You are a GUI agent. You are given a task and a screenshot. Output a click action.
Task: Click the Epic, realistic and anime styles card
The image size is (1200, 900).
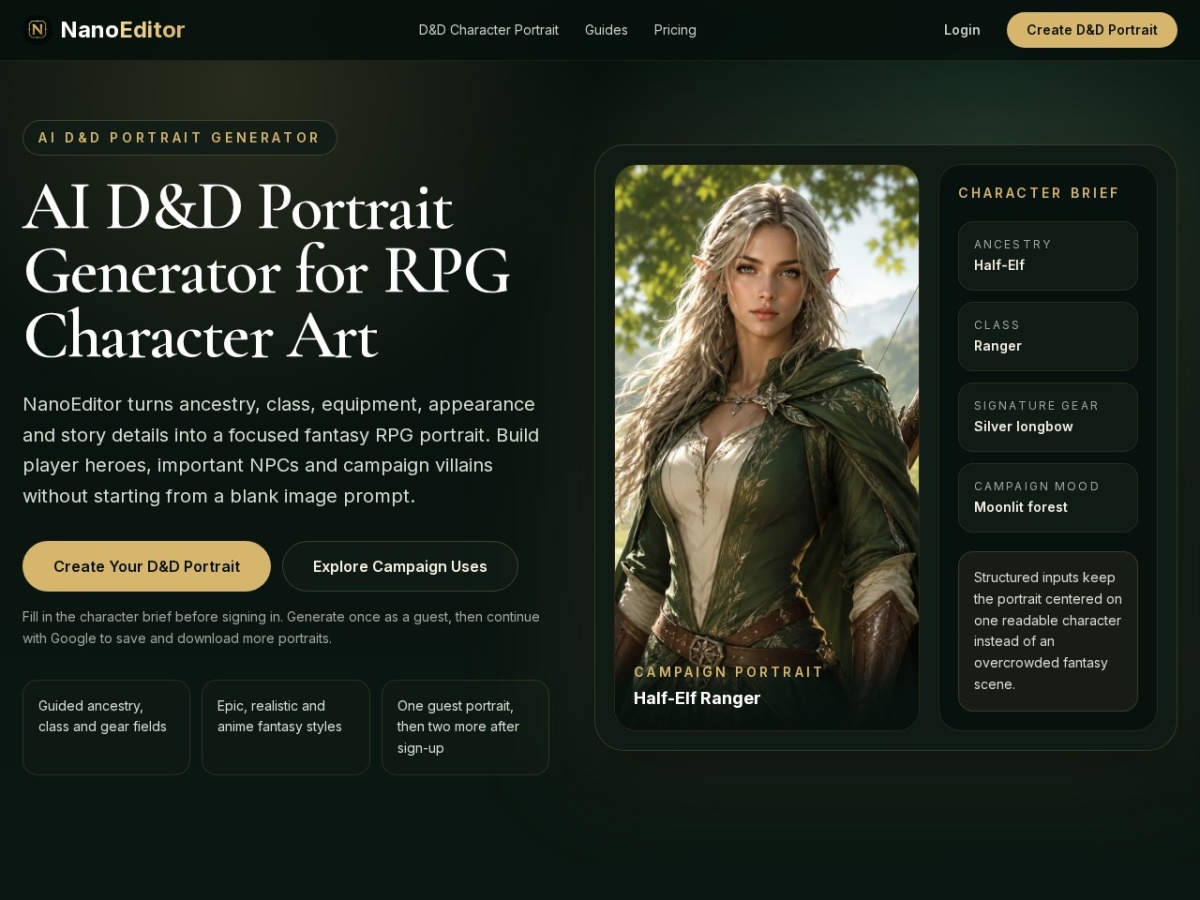(x=286, y=727)
